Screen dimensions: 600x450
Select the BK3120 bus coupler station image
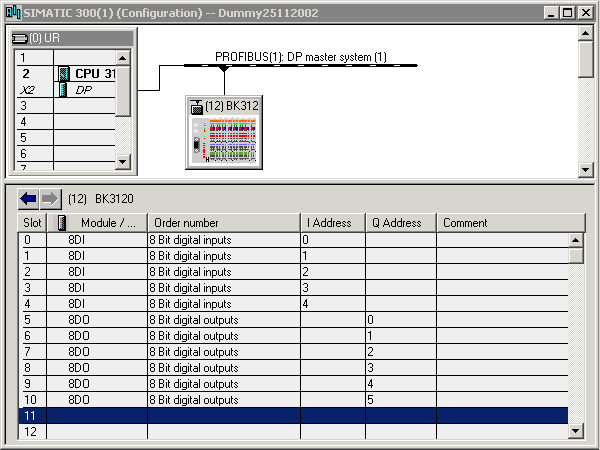coord(224,140)
